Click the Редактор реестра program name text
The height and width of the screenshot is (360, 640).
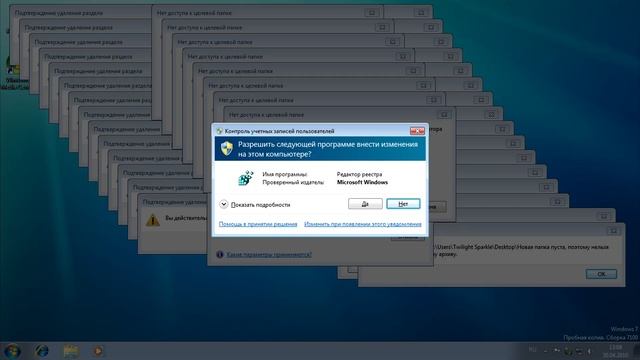[x=359, y=174]
